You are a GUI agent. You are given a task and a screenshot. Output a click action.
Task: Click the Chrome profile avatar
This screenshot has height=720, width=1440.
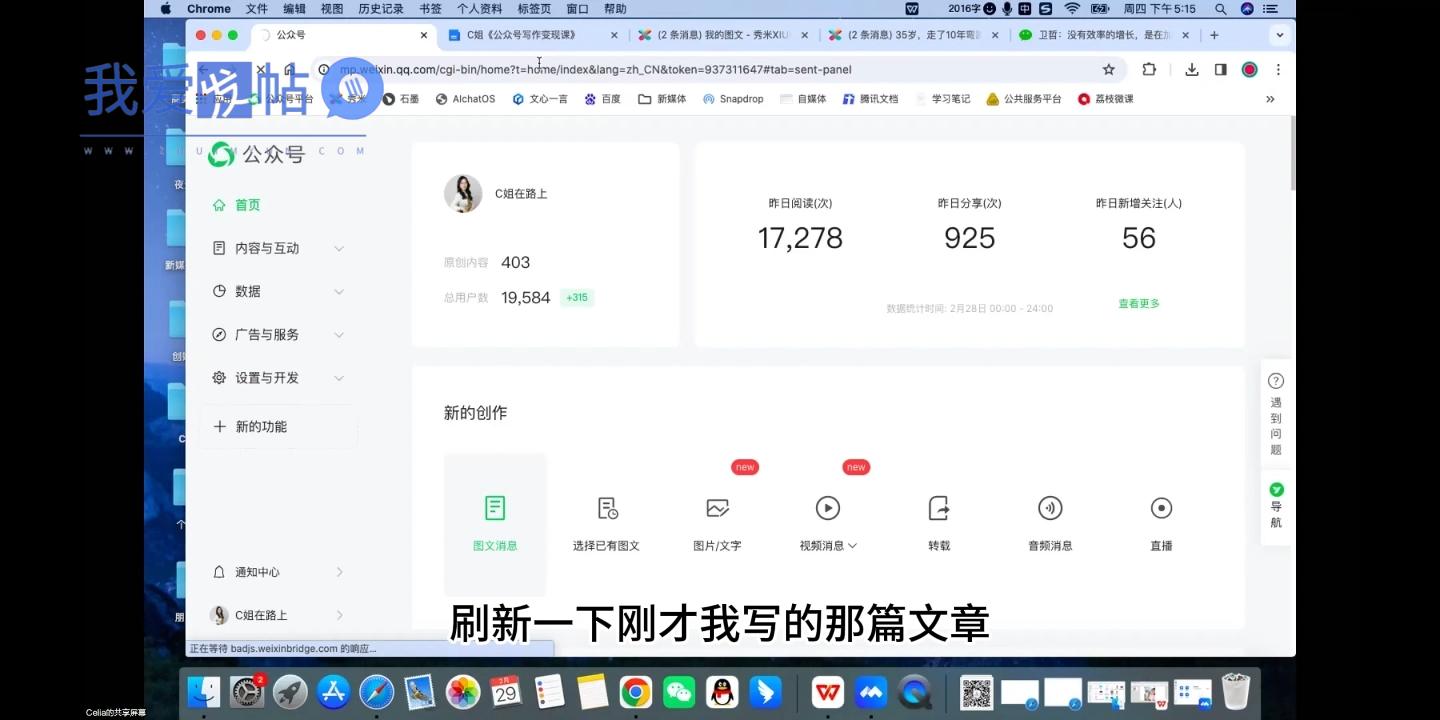pos(1249,70)
